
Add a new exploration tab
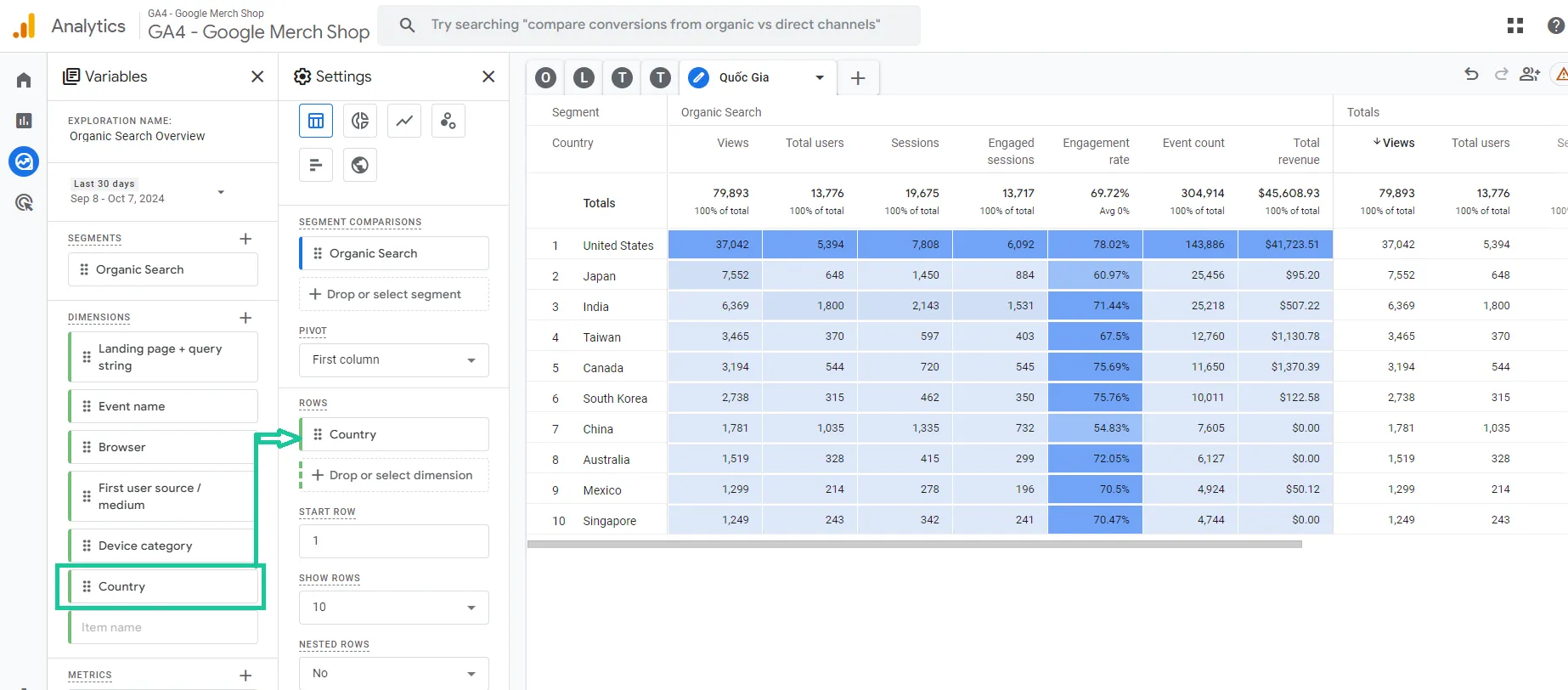tap(858, 78)
